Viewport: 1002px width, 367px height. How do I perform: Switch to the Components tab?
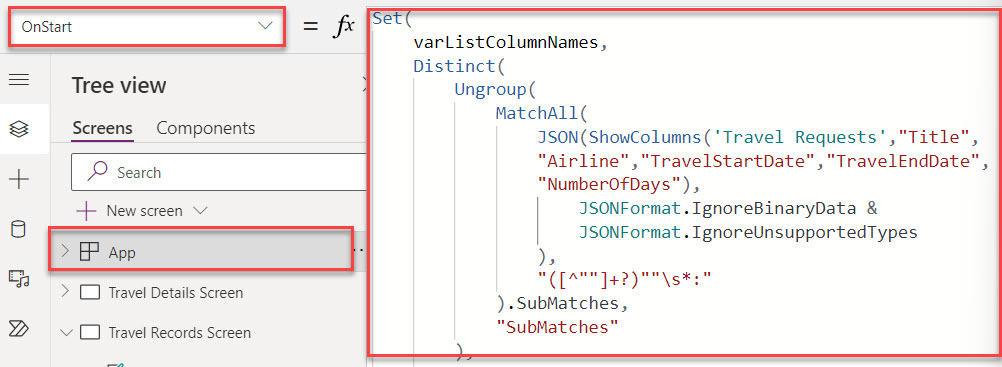(206, 128)
